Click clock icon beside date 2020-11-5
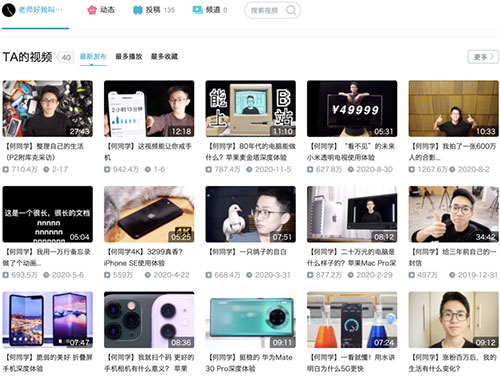This screenshot has height=376, width=500. coord(249,169)
